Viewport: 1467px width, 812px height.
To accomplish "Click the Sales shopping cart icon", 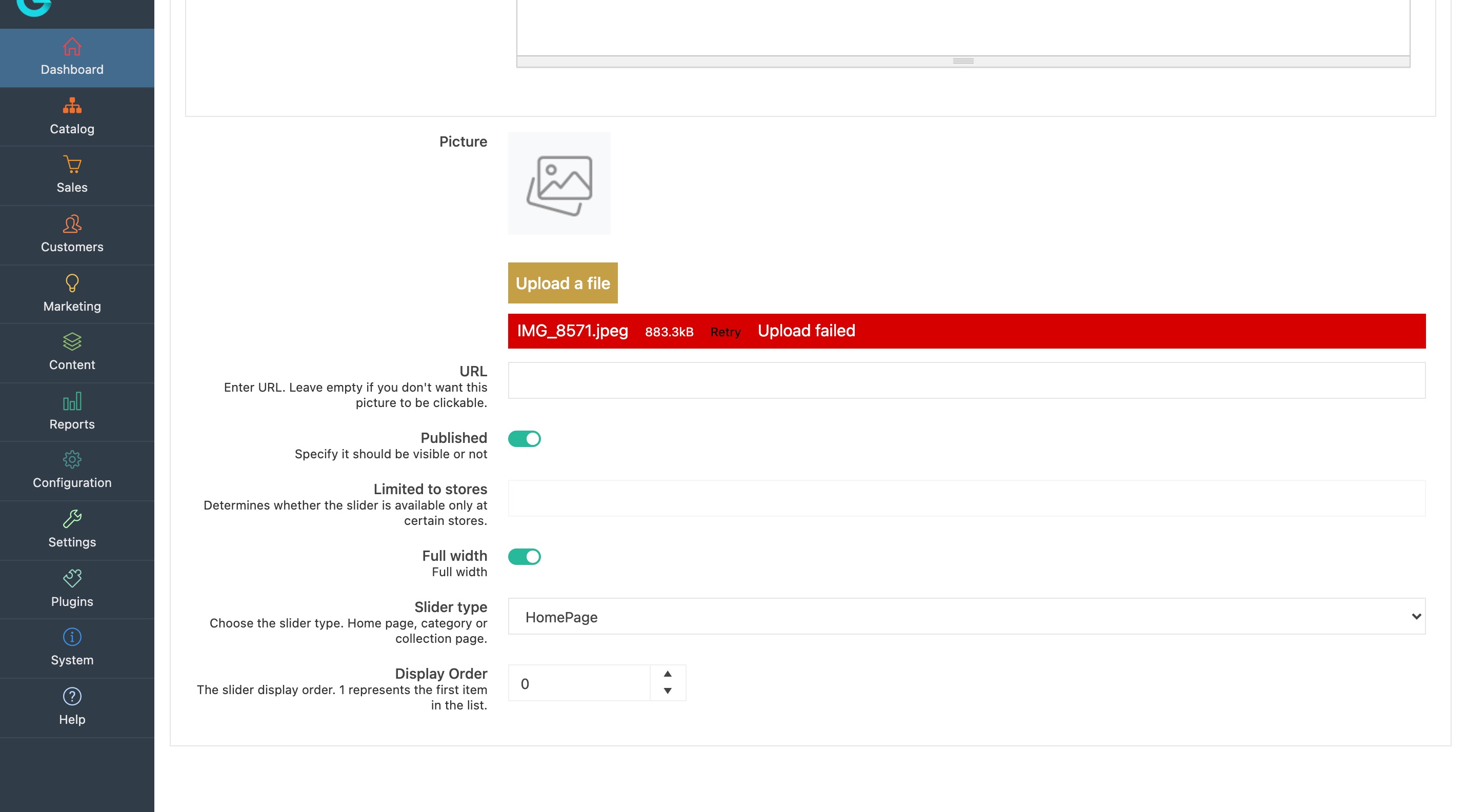I will (72, 165).
